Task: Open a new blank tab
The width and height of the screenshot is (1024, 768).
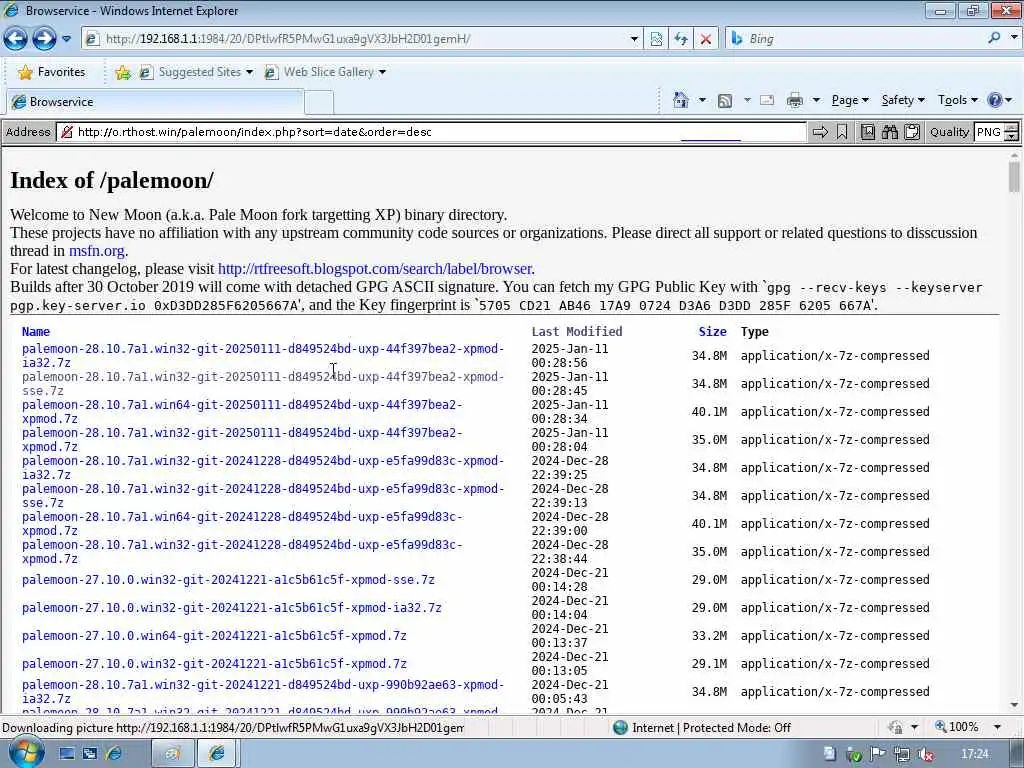Action: point(319,103)
